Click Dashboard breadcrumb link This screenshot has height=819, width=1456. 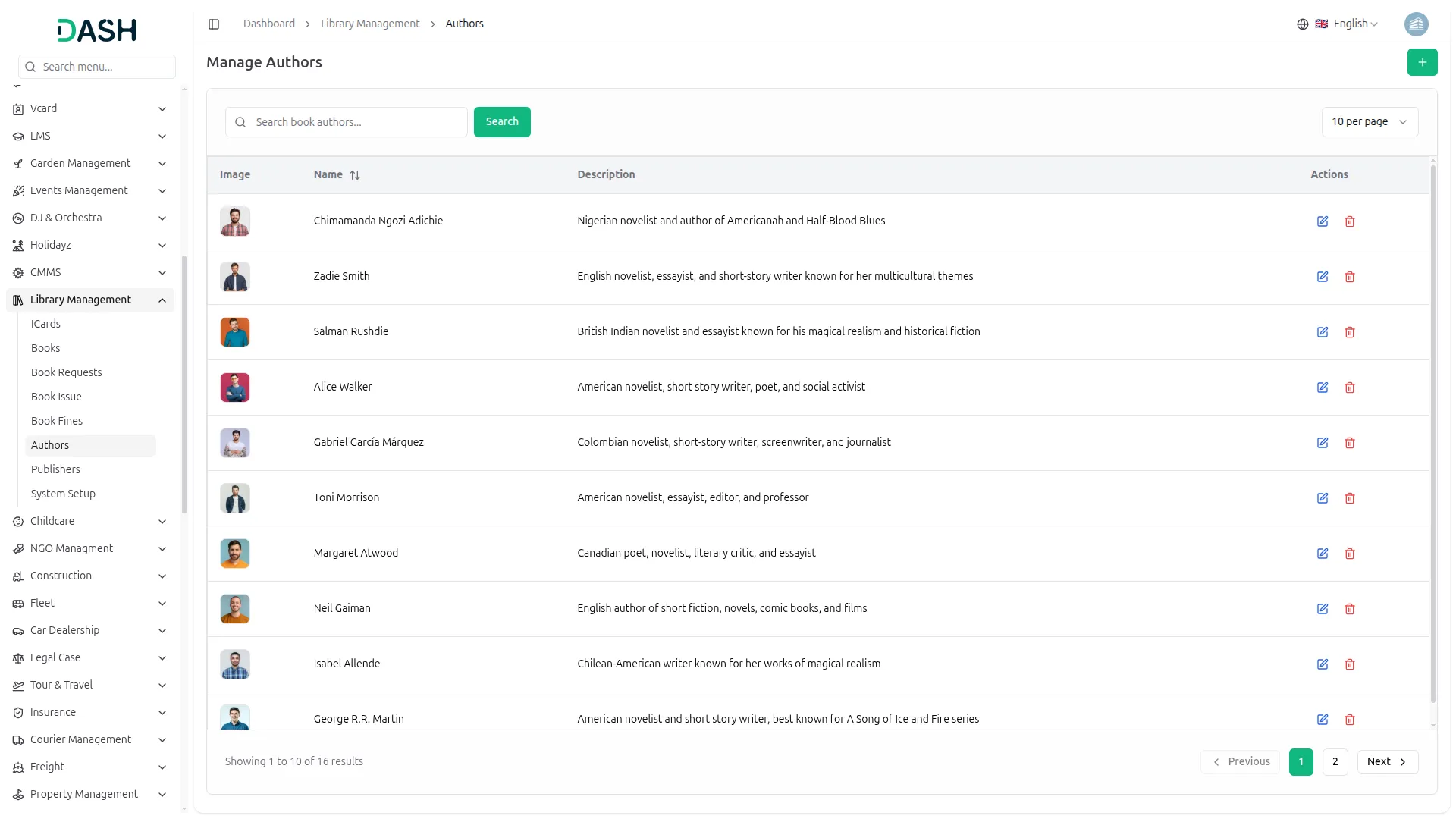(x=269, y=24)
